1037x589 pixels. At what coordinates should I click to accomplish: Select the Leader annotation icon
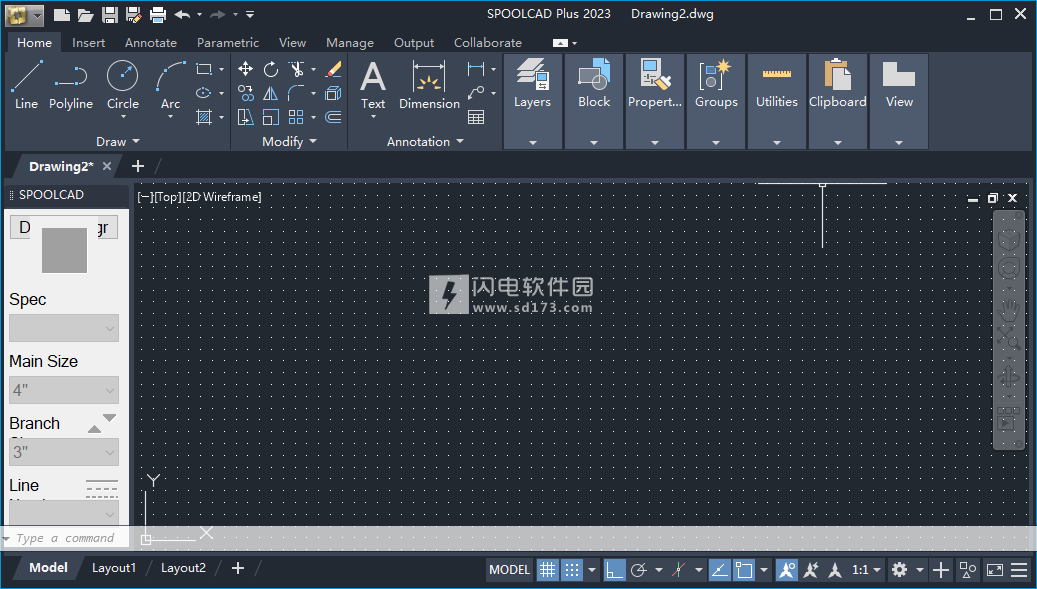click(x=476, y=93)
